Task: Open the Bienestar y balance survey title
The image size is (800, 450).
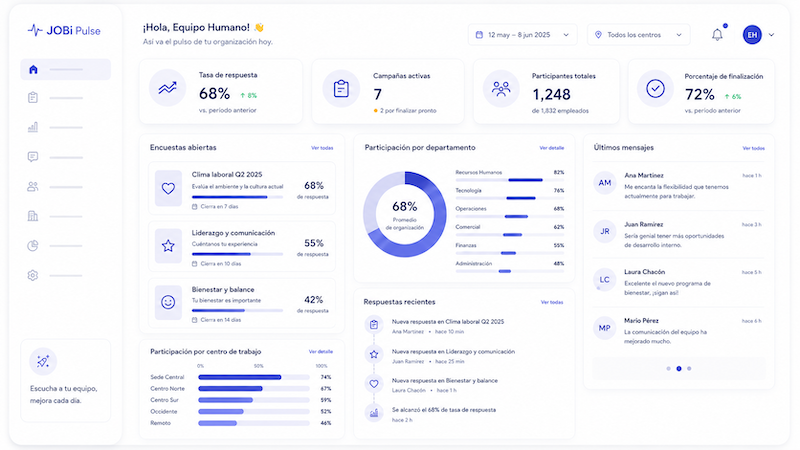Action: point(223,289)
